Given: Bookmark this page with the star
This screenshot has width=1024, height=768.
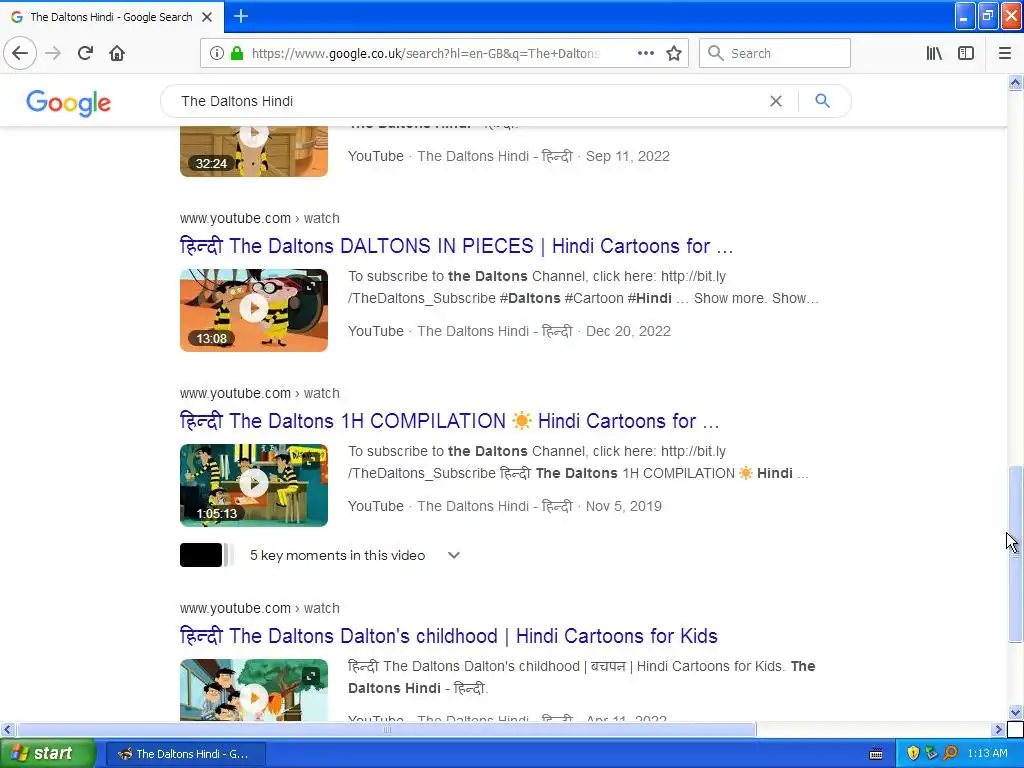Looking at the screenshot, I should pos(674,54).
